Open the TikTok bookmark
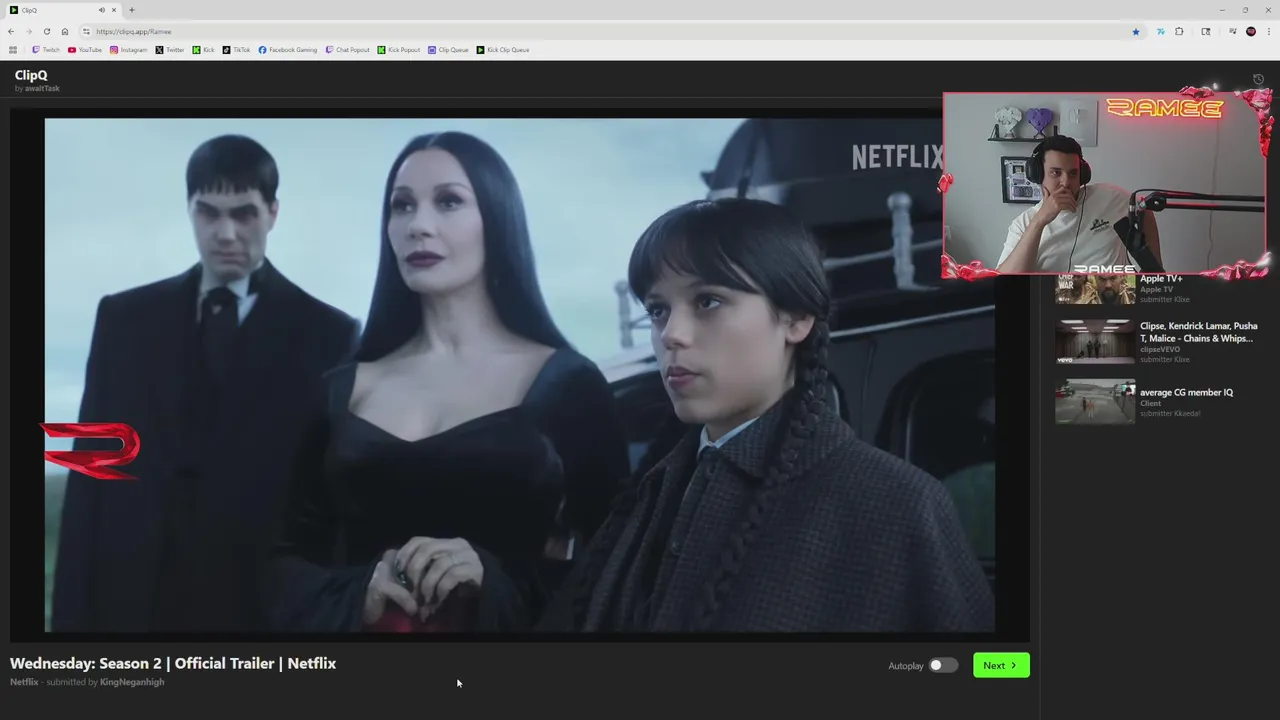Viewport: 1280px width, 720px height. 237,50
